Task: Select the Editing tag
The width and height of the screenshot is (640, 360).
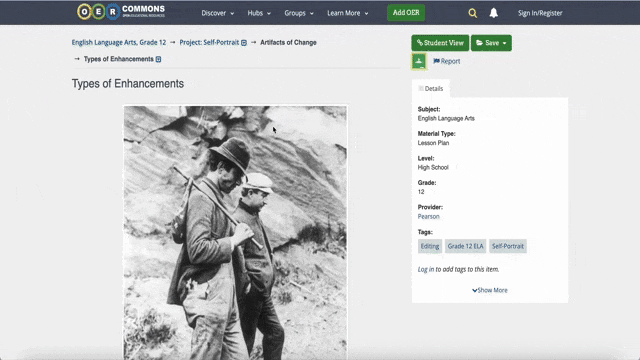Action: click(x=430, y=246)
